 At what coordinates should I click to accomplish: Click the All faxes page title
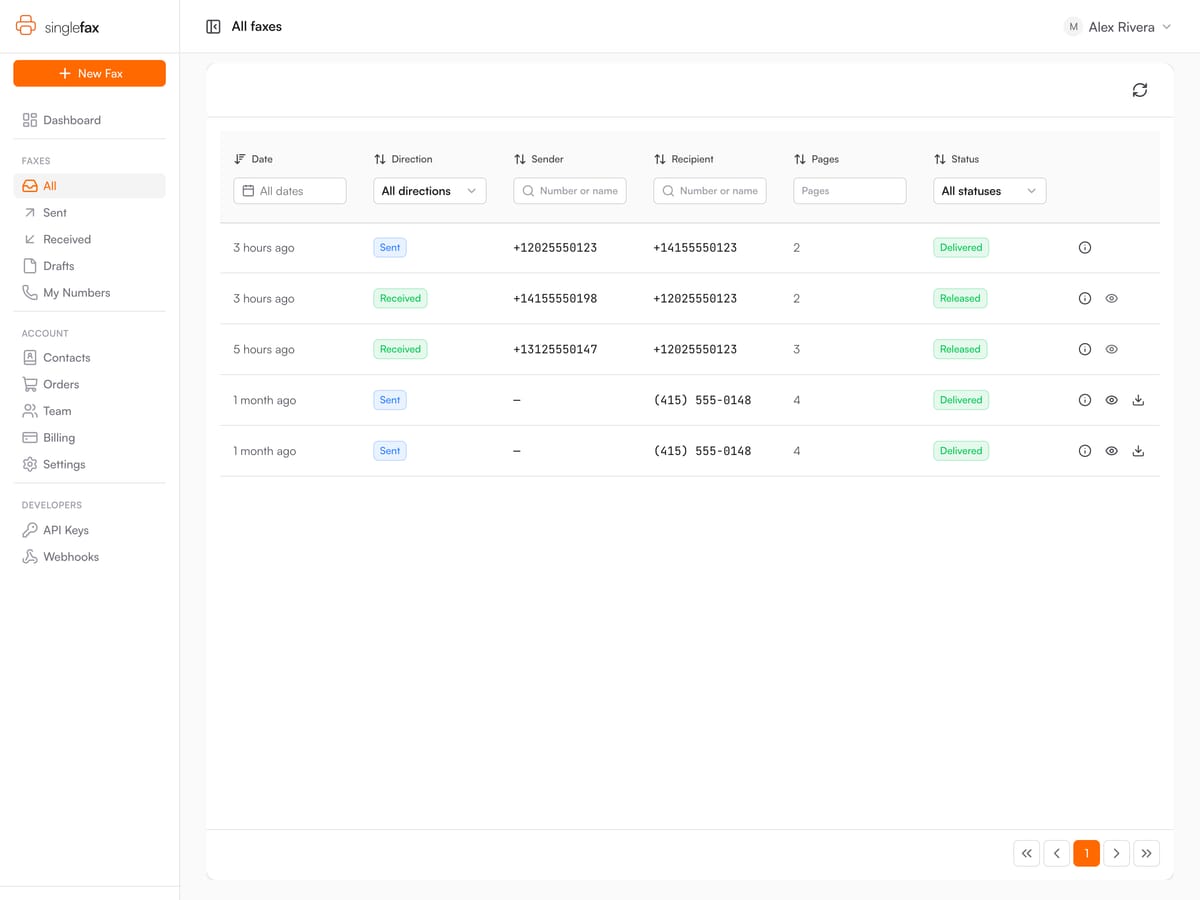[x=257, y=27]
